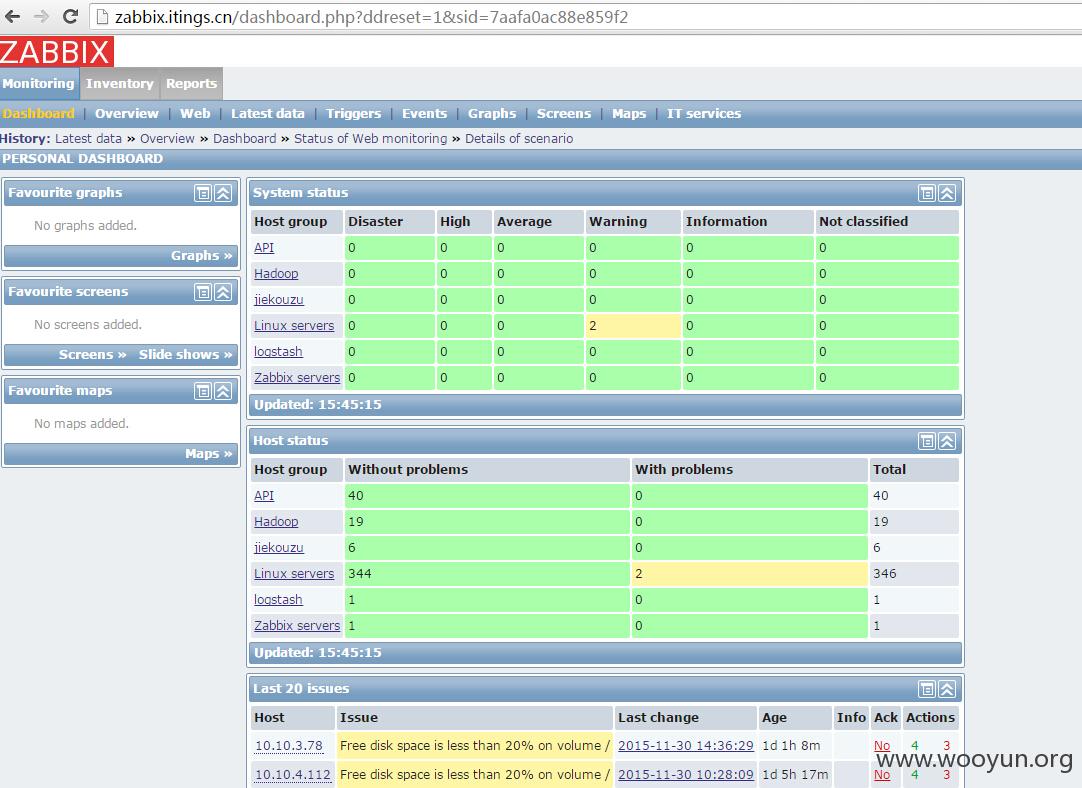Collapse the Favourite graphs widget
The height and width of the screenshot is (788, 1082).
click(x=223, y=193)
